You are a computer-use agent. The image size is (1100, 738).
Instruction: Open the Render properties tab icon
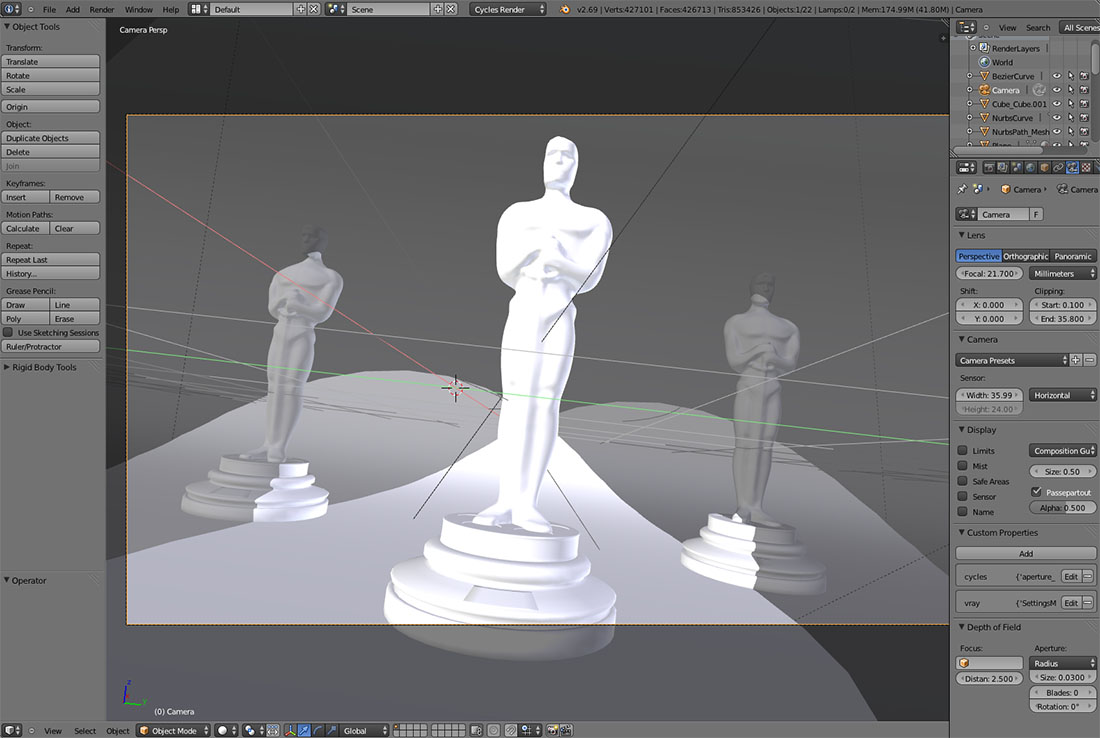[989, 168]
